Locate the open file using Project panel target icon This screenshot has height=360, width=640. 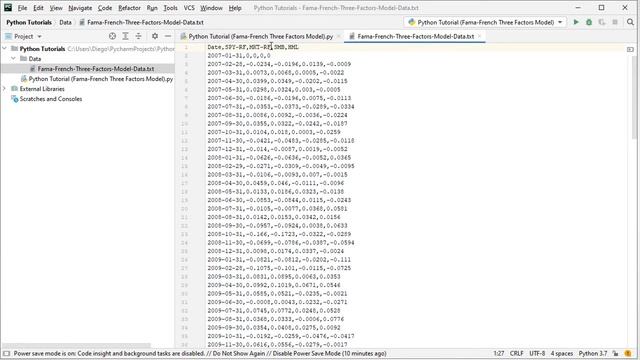click(112, 36)
